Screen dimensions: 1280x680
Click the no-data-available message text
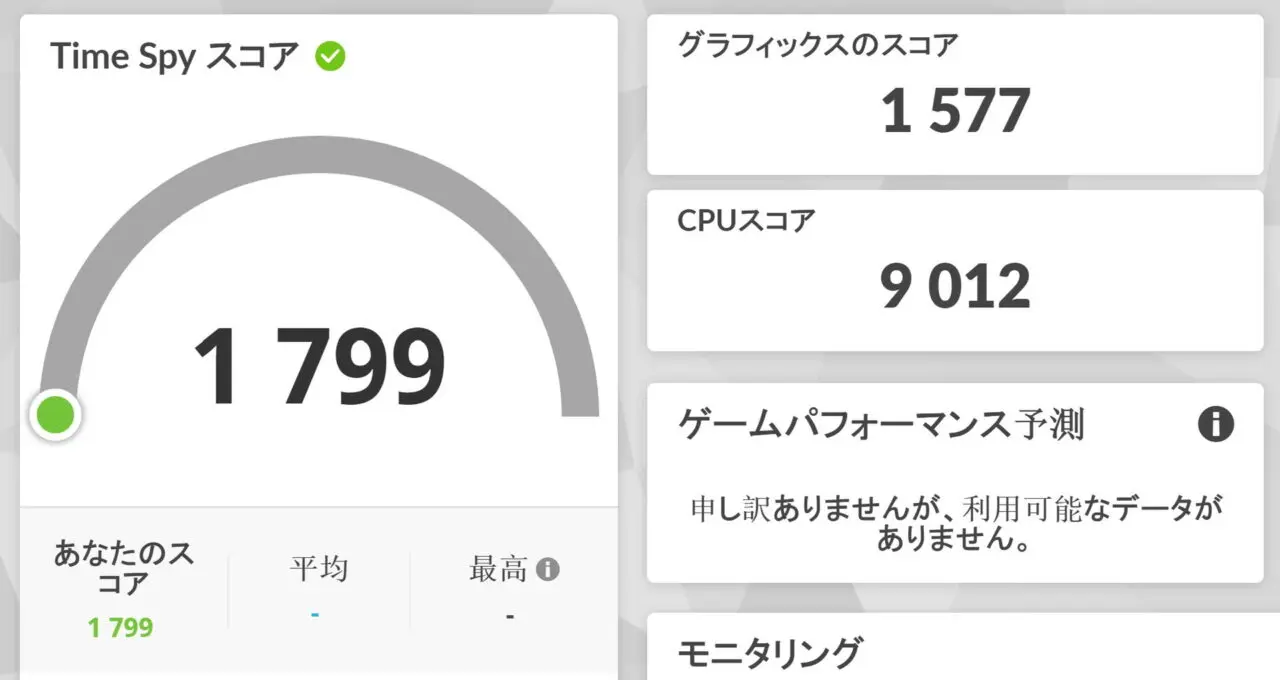955,524
